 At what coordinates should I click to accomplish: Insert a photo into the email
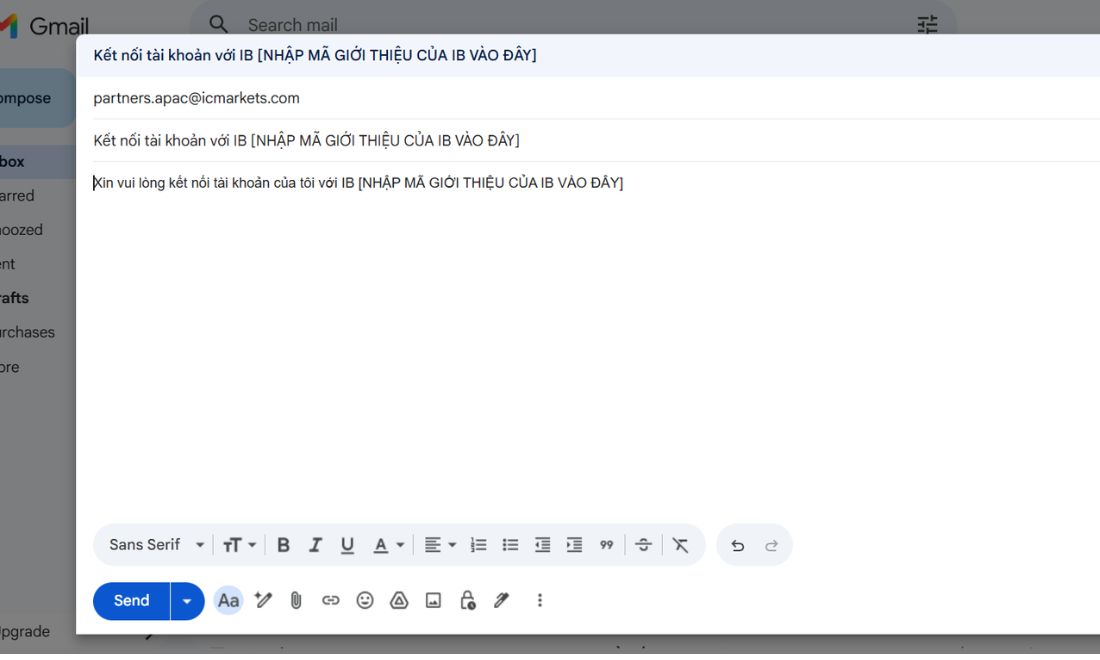coord(434,600)
